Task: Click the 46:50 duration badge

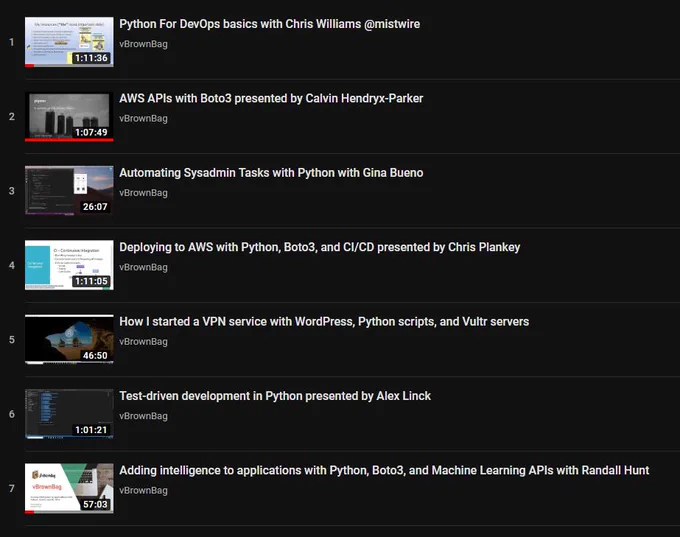Action: [95, 356]
